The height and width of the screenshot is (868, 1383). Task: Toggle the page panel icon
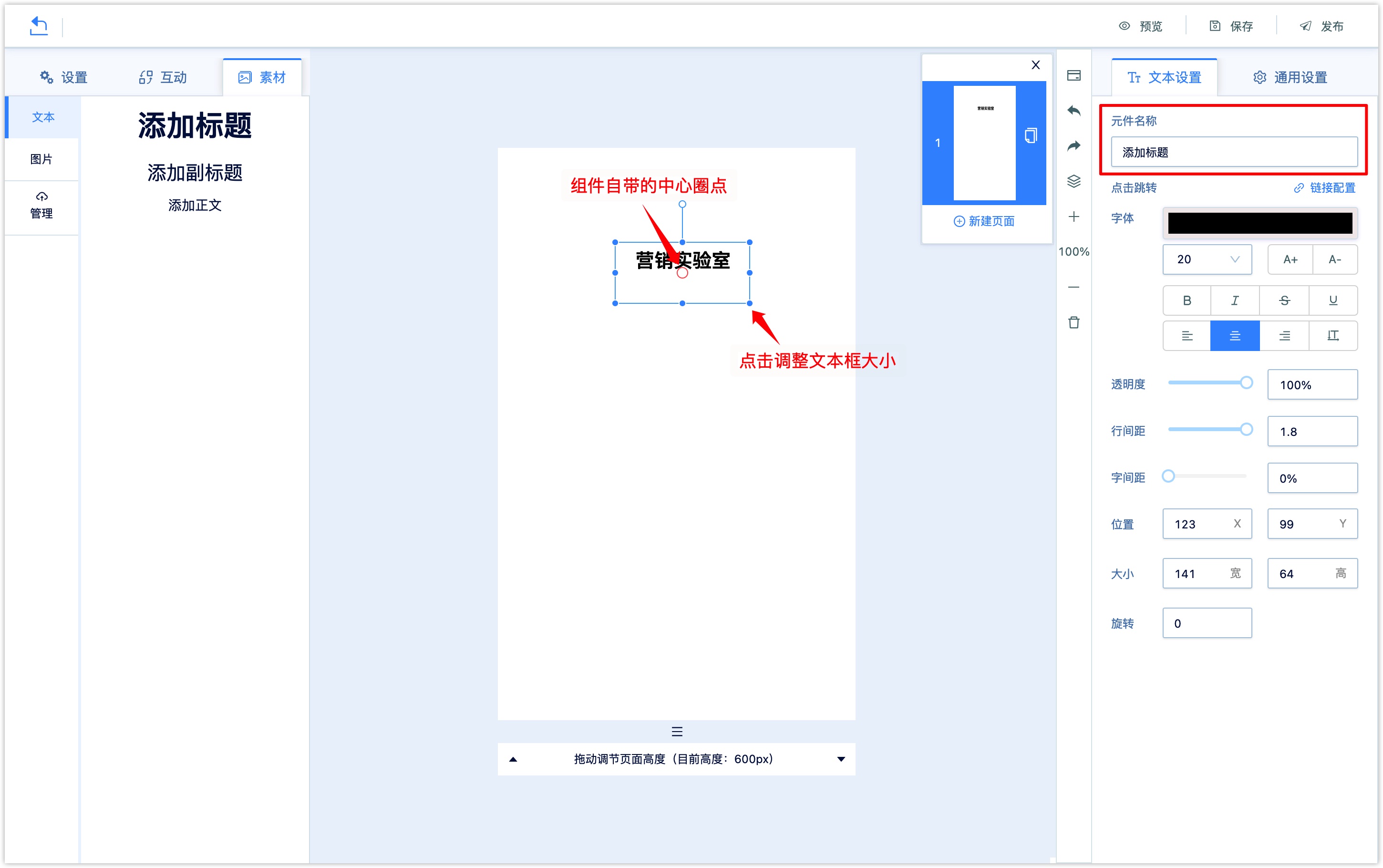pyautogui.click(x=1073, y=75)
